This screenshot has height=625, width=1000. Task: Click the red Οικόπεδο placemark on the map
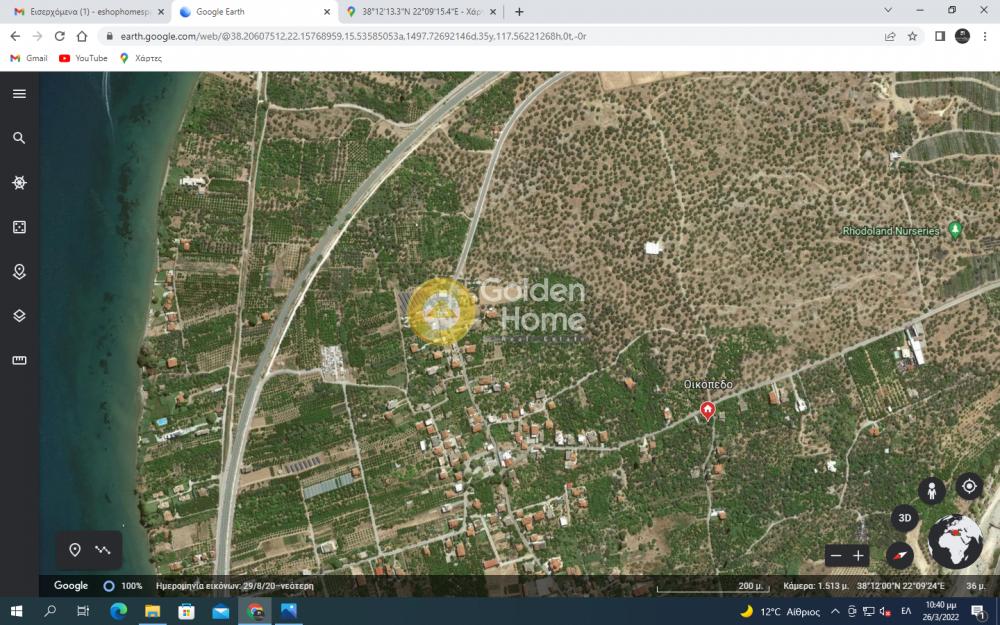(708, 410)
